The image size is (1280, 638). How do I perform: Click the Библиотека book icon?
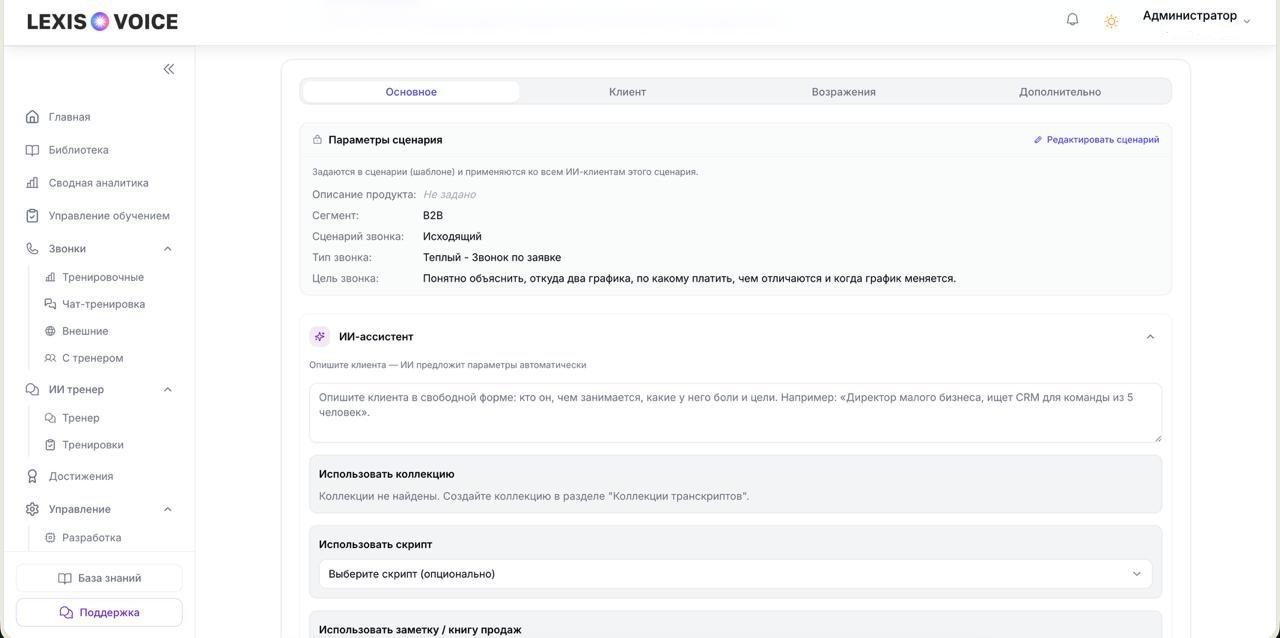coord(32,150)
